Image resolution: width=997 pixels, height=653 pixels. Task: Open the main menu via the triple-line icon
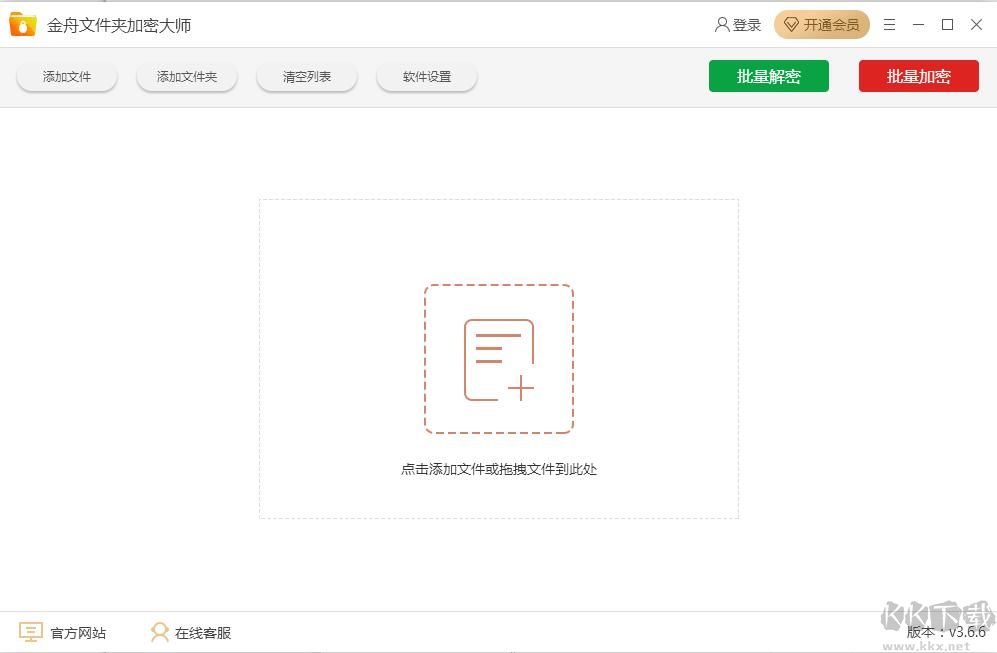point(889,24)
